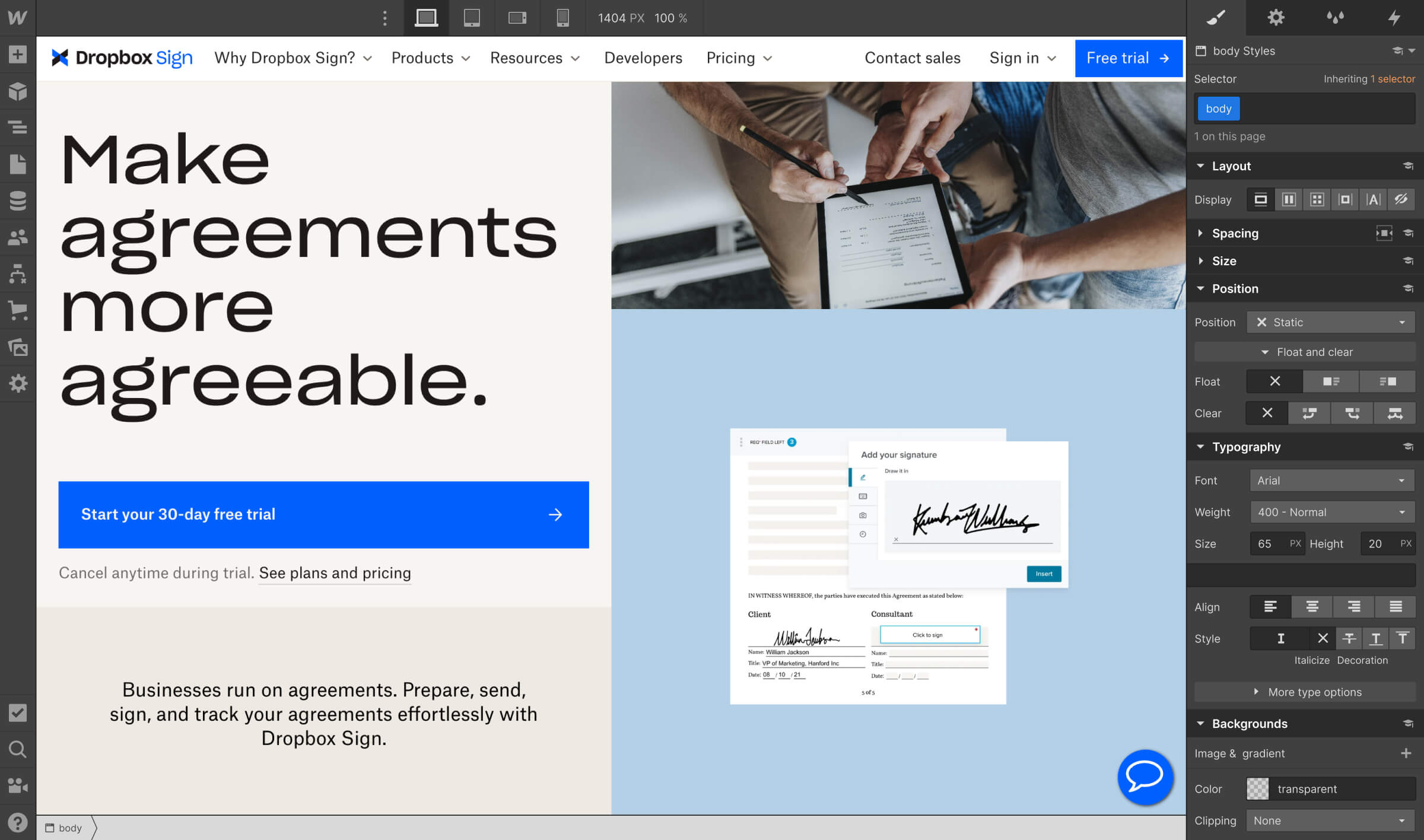Click See plans and pricing link
This screenshot has width=1424, height=840.
tap(335, 573)
